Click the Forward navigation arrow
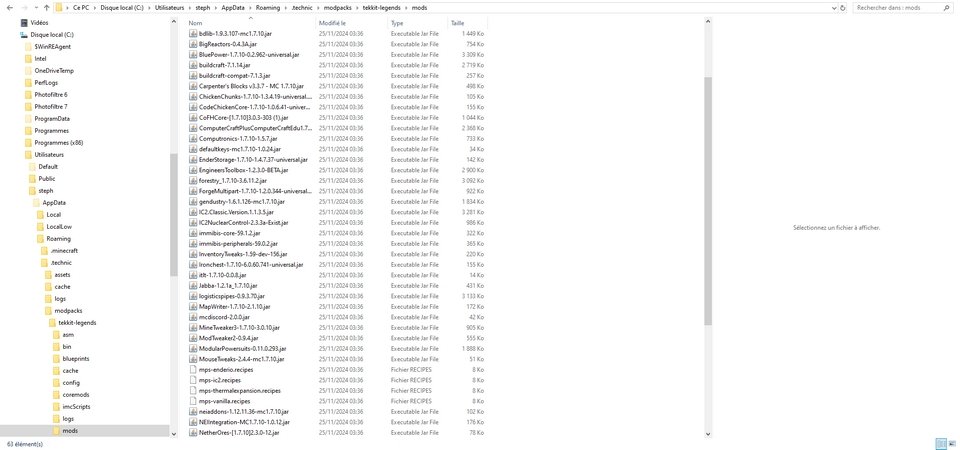Viewport: 960px width, 450px height. click(24, 8)
